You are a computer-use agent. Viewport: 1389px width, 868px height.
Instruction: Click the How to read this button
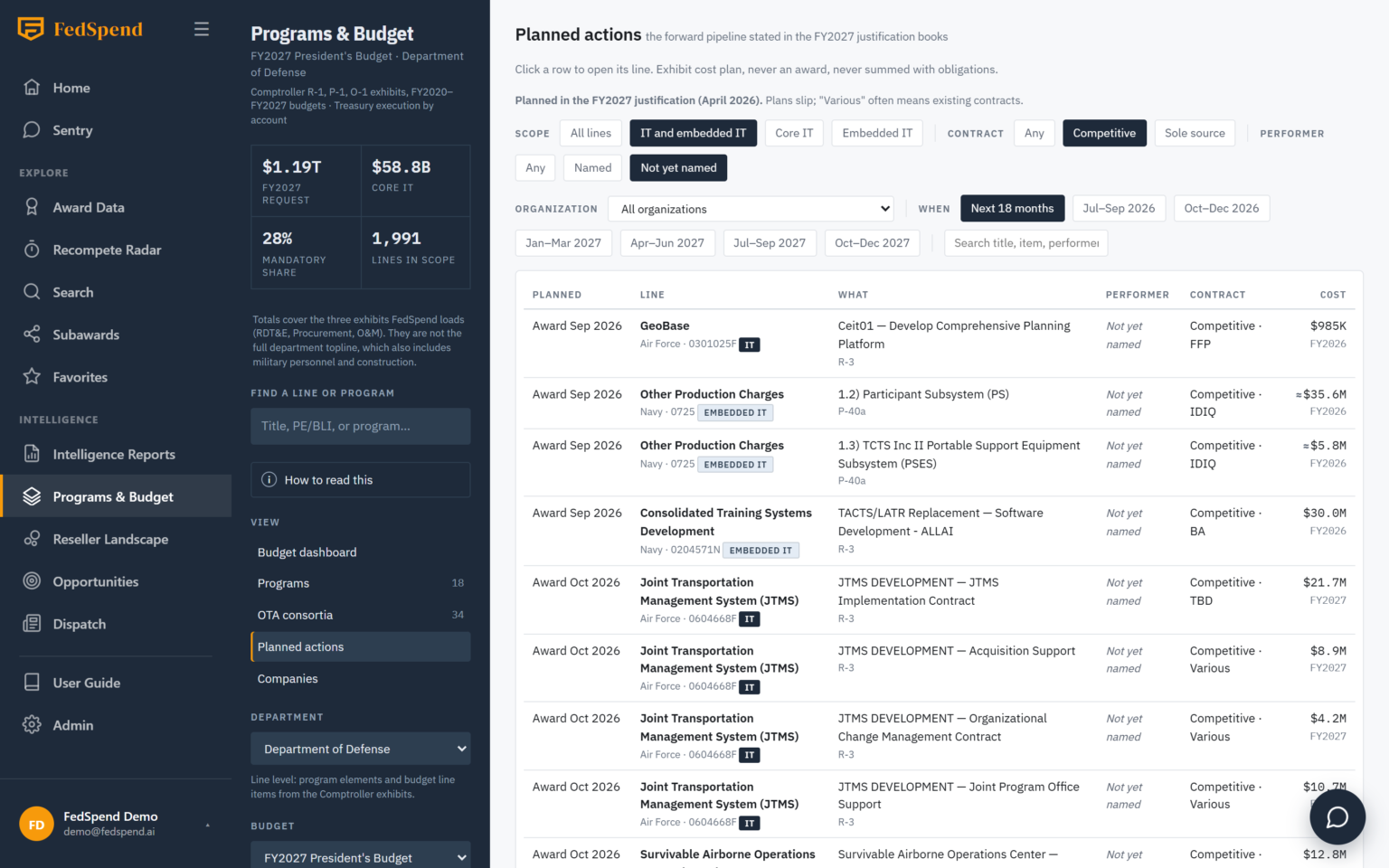361,480
